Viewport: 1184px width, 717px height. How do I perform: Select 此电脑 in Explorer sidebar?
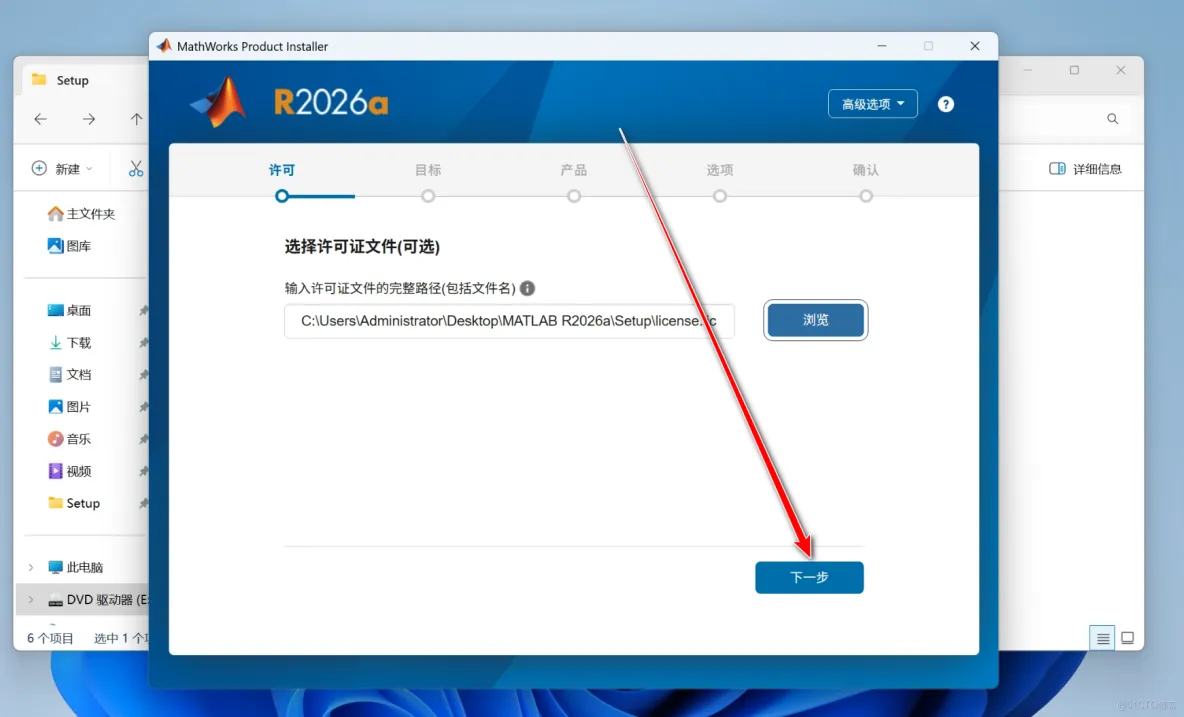(76, 567)
